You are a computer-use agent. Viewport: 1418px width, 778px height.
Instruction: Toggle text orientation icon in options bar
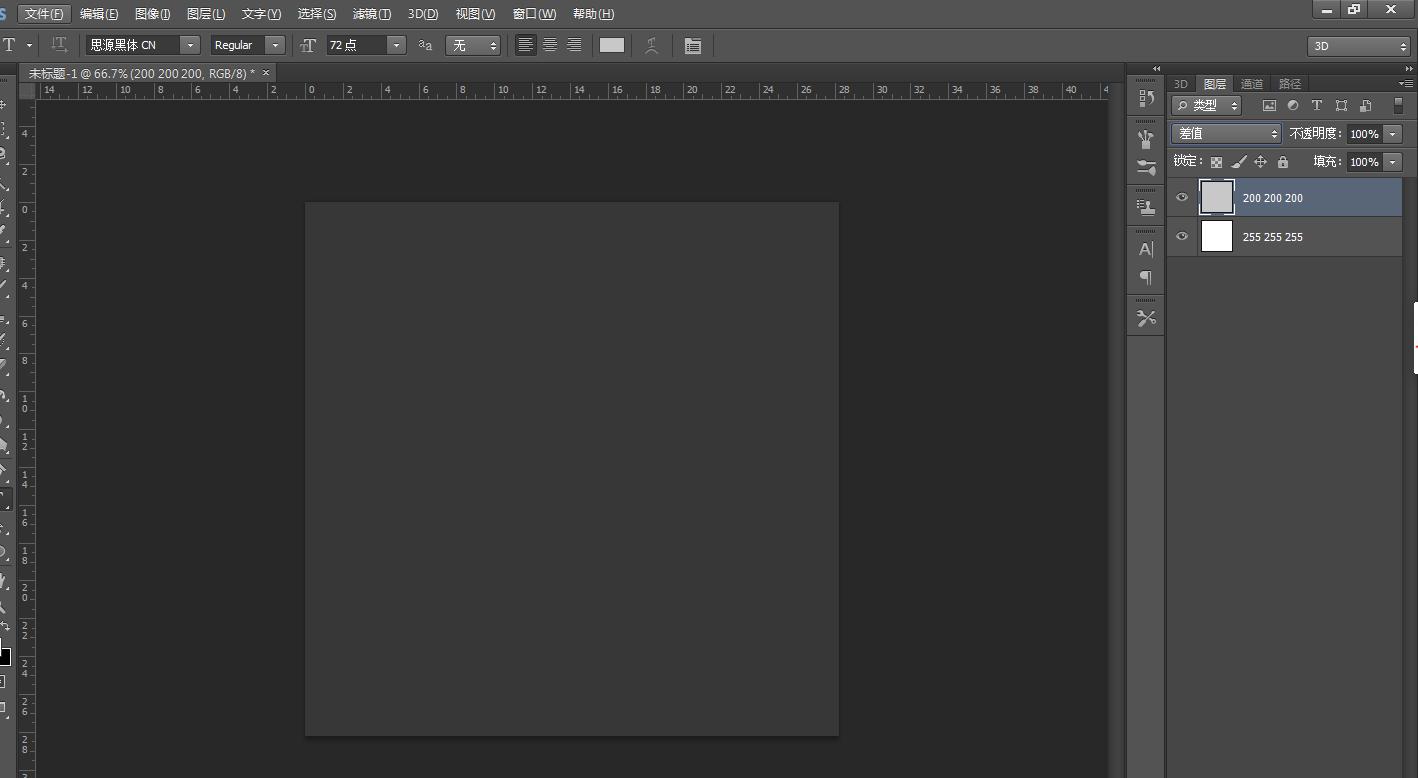[59, 45]
